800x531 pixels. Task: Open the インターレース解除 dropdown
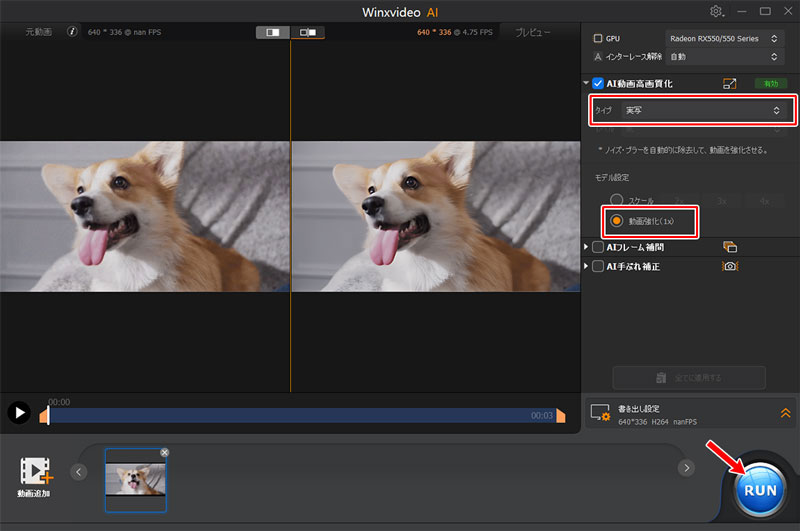[x=725, y=57]
